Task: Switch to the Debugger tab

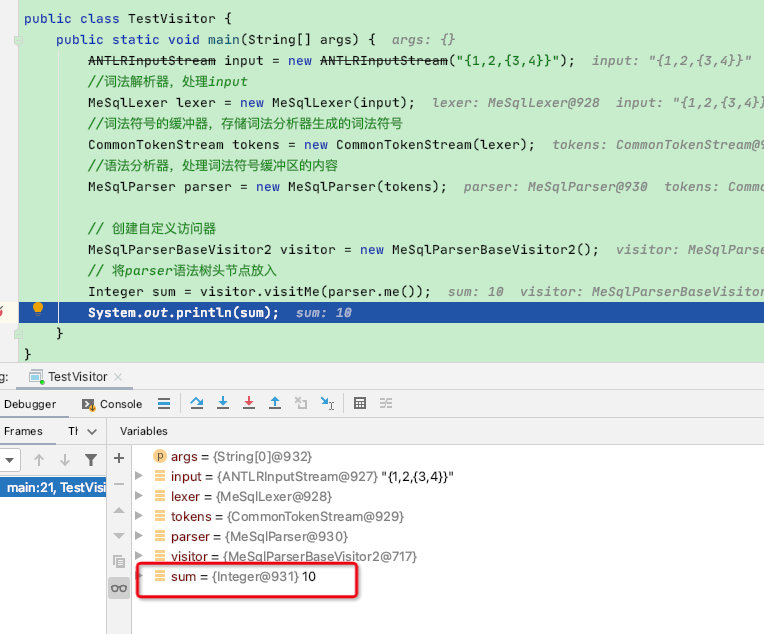Action: 30,404
